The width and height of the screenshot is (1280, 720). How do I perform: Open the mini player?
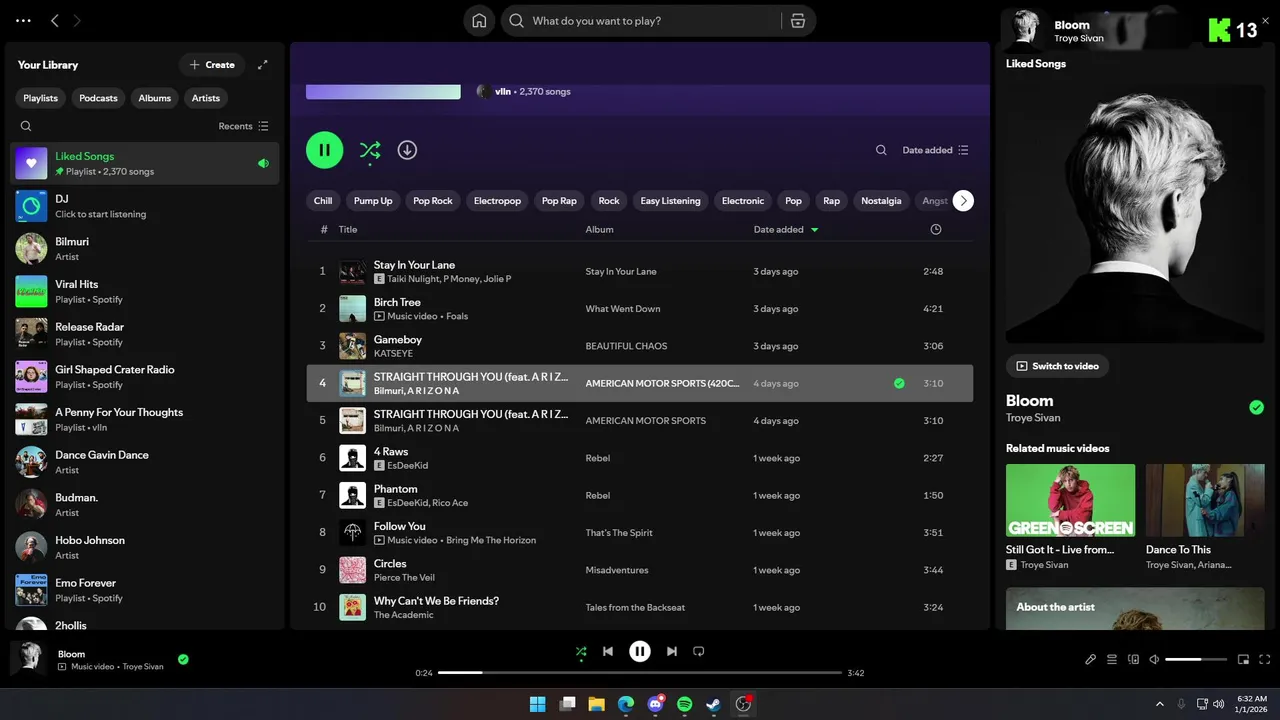click(1244, 660)
